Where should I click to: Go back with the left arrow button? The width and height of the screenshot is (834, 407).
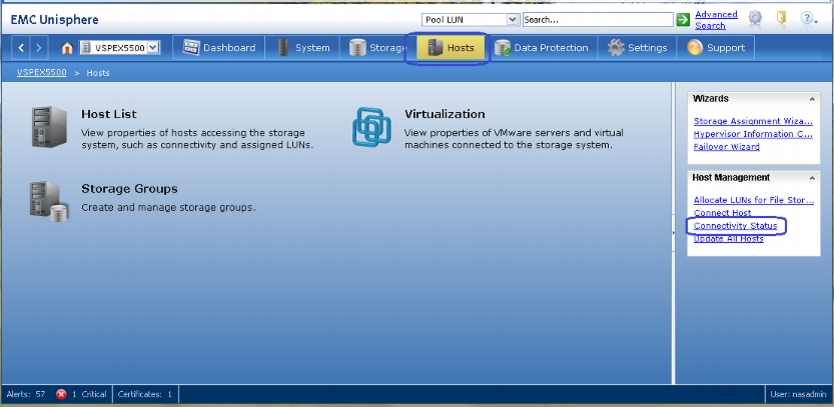click(x=21, y=48)
